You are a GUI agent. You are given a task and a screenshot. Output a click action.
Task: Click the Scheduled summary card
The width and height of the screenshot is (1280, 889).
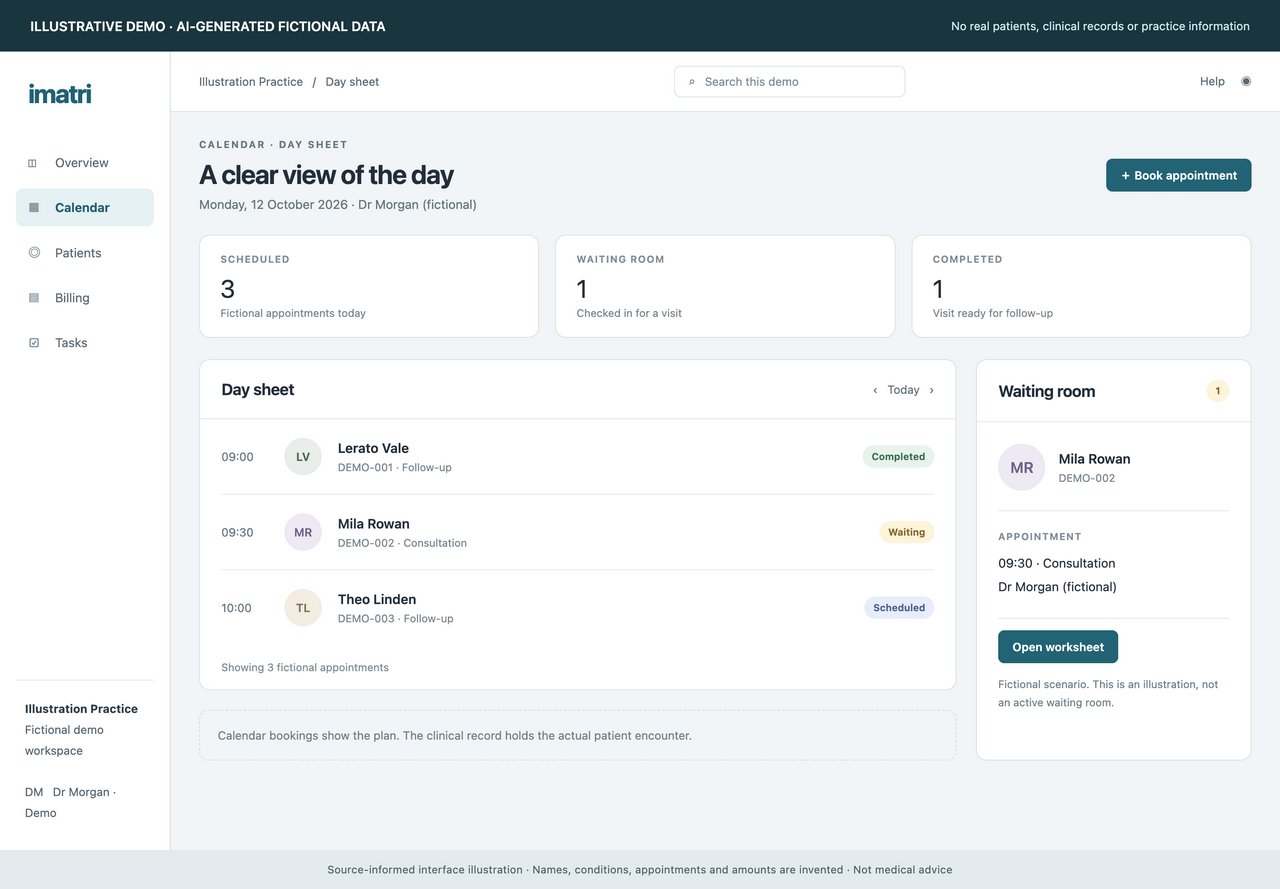pos(369,286)
